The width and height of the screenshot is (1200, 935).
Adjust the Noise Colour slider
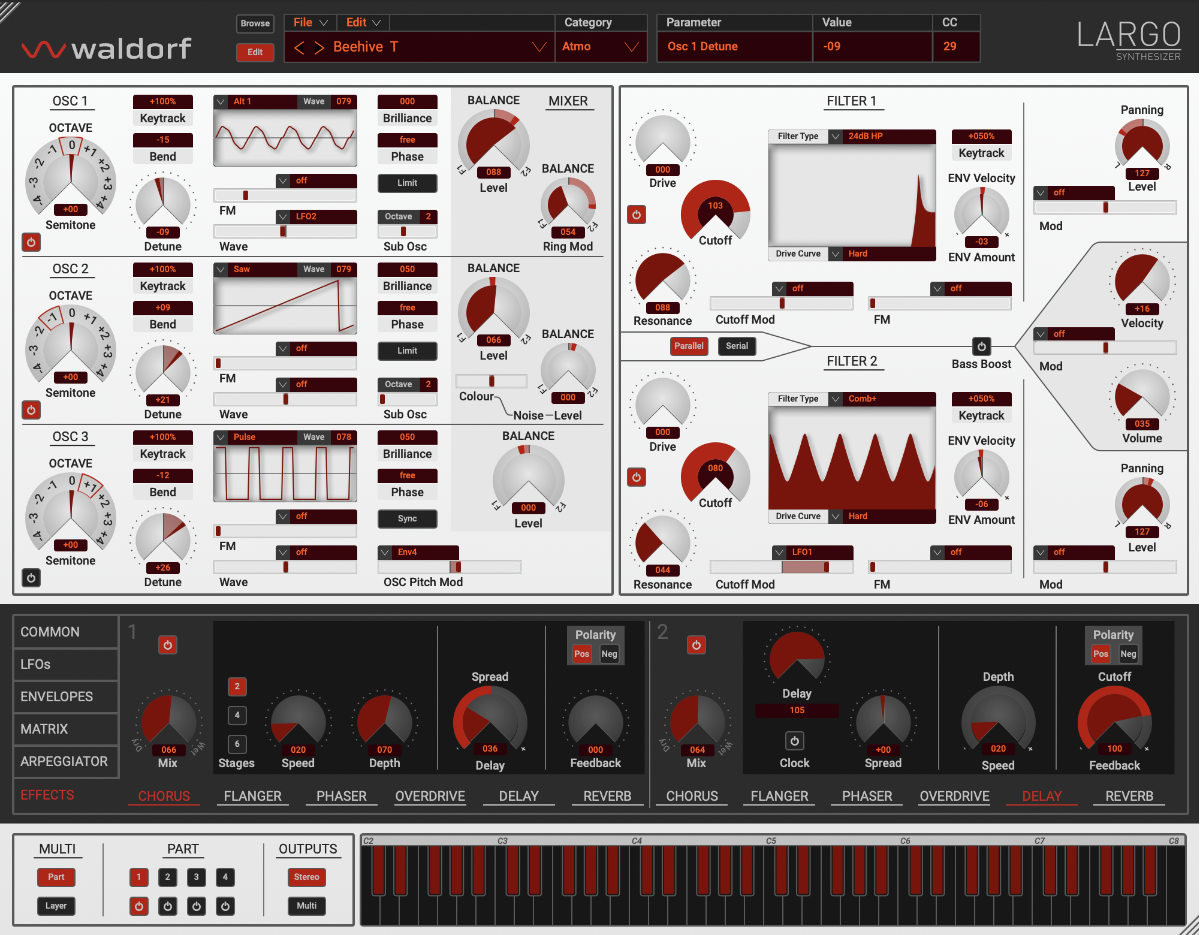tap(491, 381)
